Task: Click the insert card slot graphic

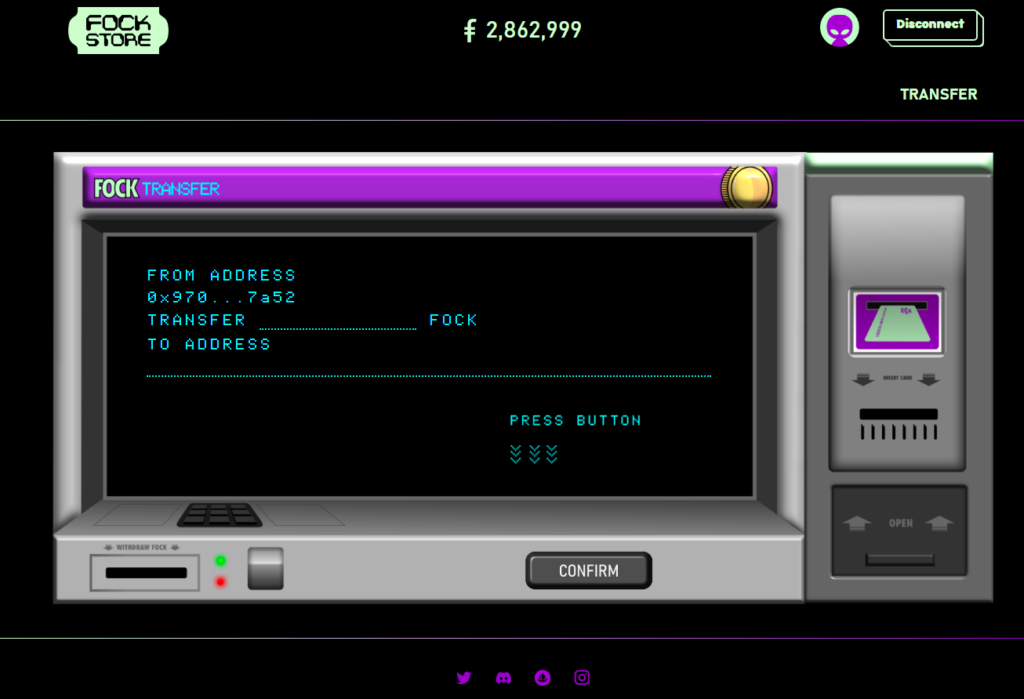Action: 897,322
